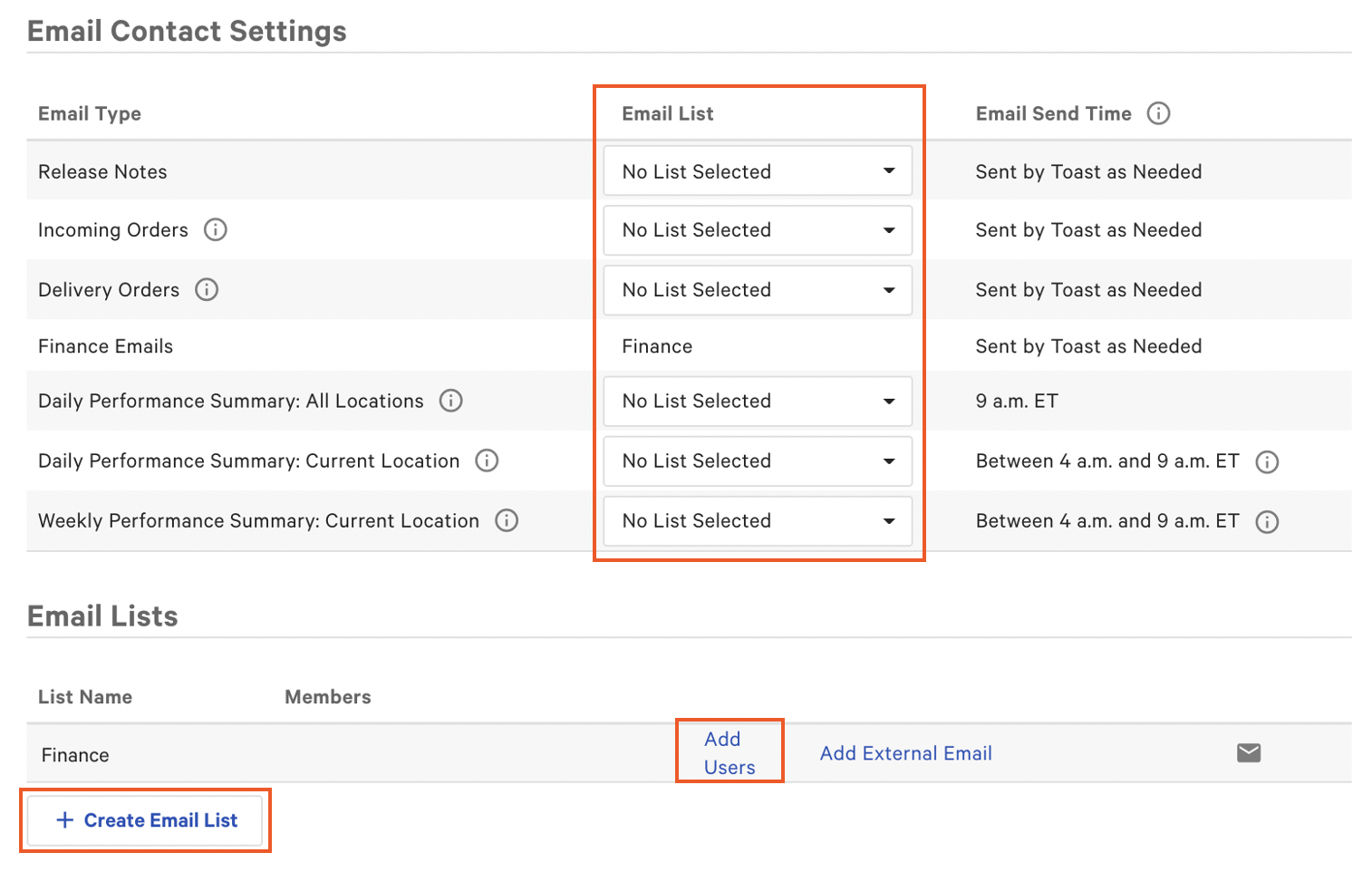Select the Finance entry in the Email List column
Image resolution: width=1372 pixels, height=872 pixels.
[x=657, y=345]
